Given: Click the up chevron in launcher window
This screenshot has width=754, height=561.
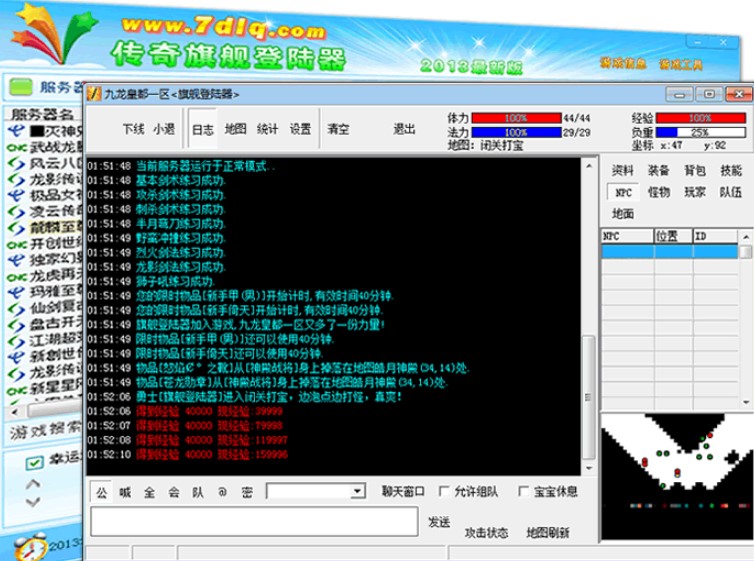Looking at the screenshot, I should pyautogui.click(x=33, y=484).
